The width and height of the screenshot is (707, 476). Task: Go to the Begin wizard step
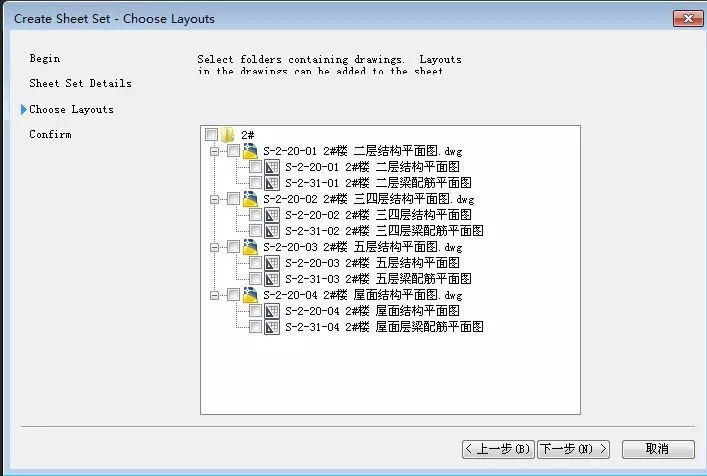(x=45, y=59)
